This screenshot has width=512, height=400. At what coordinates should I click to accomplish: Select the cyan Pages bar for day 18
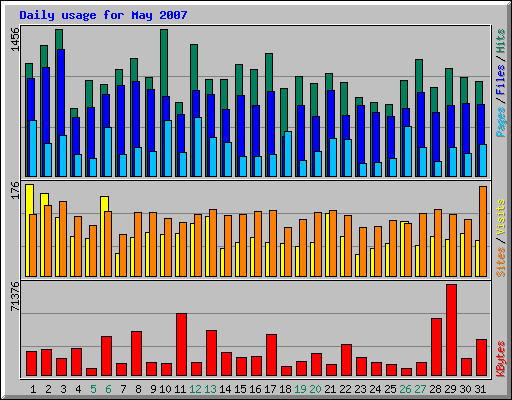pyautogui.click(x=288, y=154)
